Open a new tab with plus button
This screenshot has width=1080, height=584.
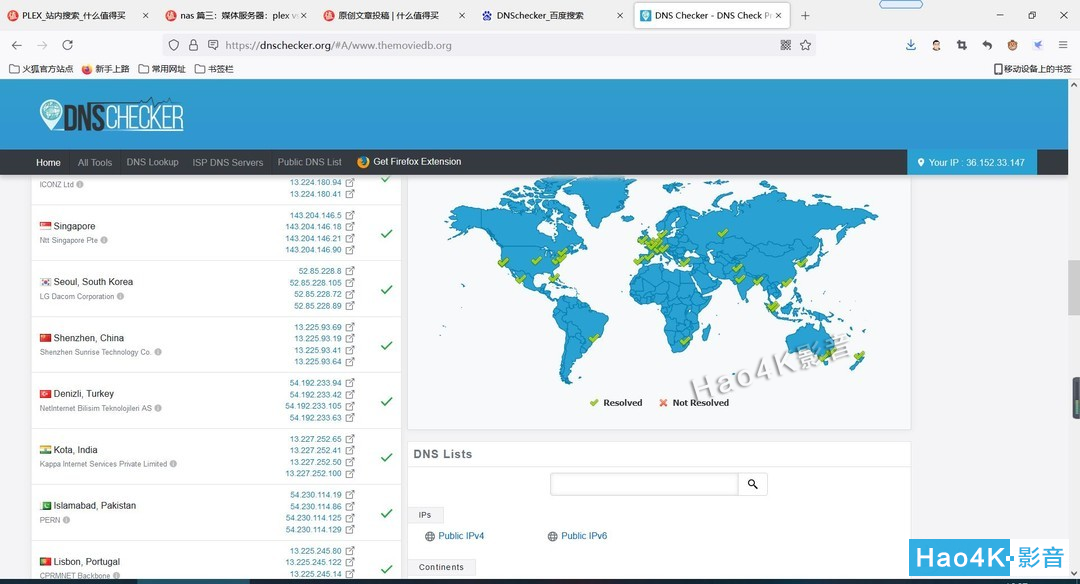click(x=805, y=15)
